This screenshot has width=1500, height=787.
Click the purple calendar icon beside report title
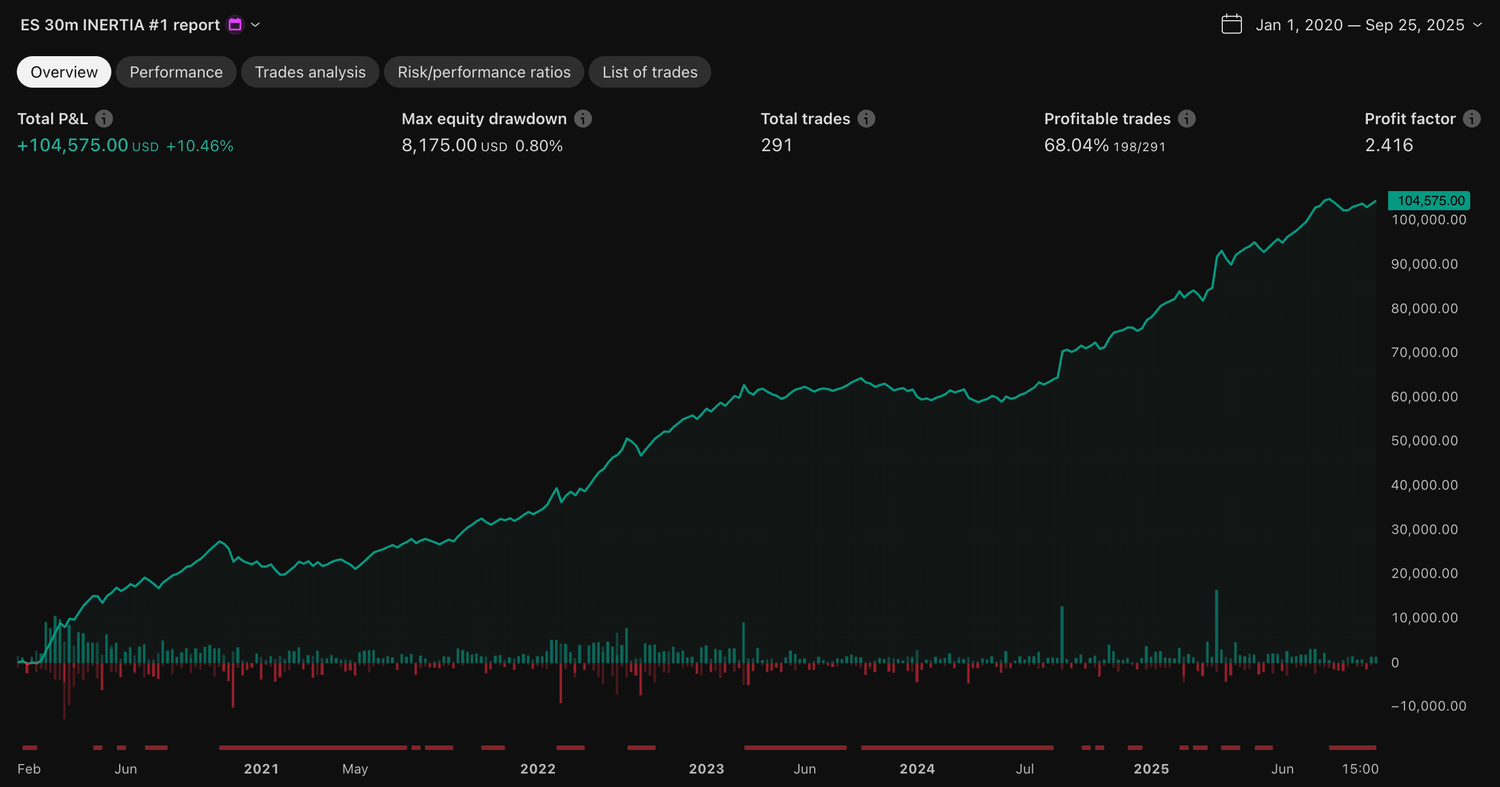click(x=235, y=25)
